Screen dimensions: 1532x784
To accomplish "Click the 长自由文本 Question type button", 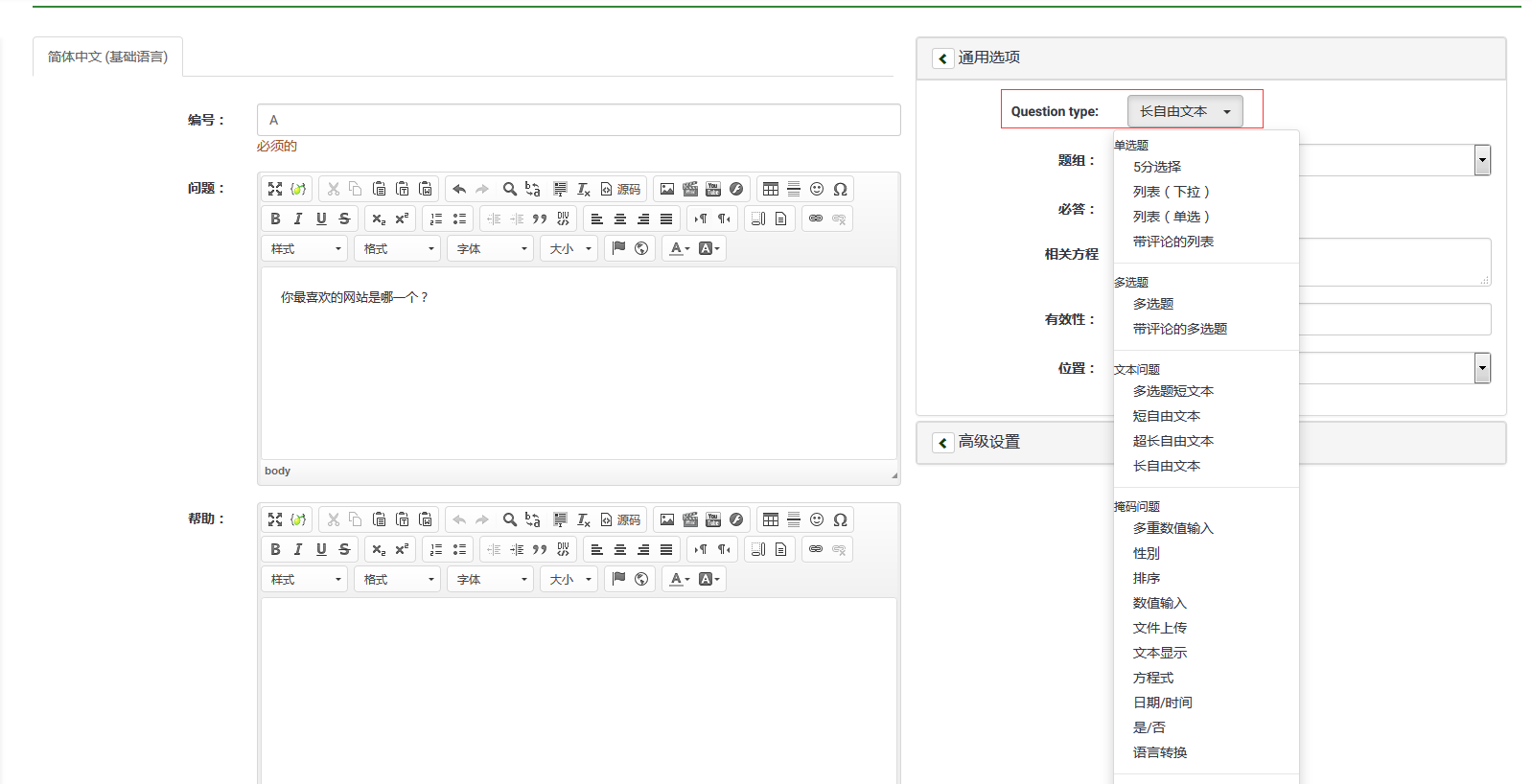I will [x=1185, y=111].
